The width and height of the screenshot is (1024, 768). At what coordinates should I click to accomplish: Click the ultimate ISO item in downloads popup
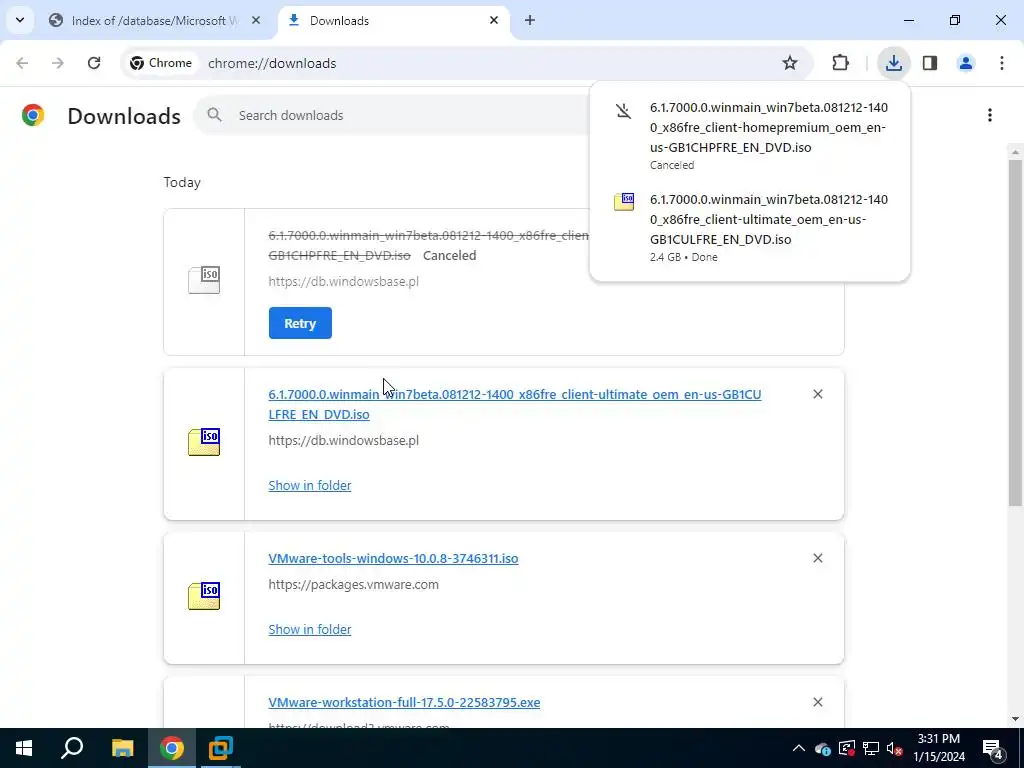(x=750, y=227)
